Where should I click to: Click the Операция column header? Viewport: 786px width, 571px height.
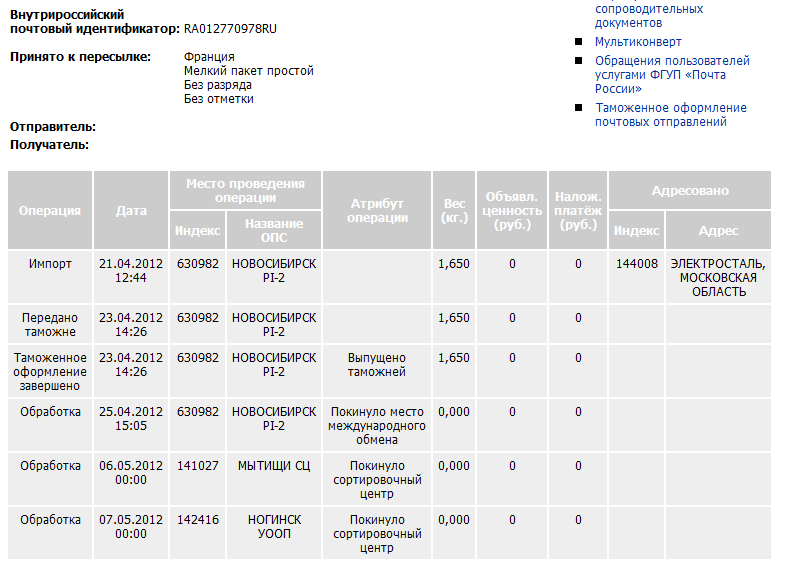pyautogui.click(x=50, y=211)
